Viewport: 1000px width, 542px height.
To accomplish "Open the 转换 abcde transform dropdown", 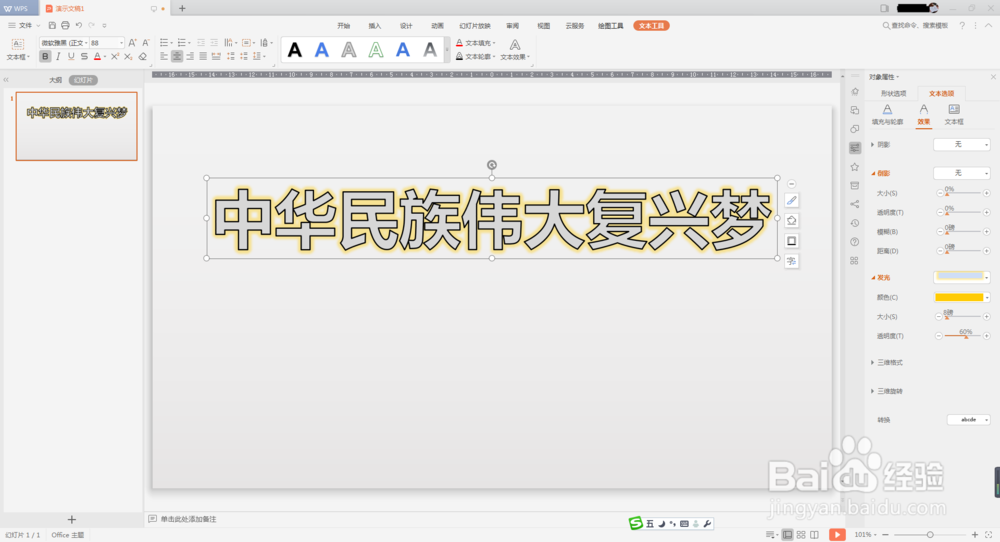I will tap(968, 420).
